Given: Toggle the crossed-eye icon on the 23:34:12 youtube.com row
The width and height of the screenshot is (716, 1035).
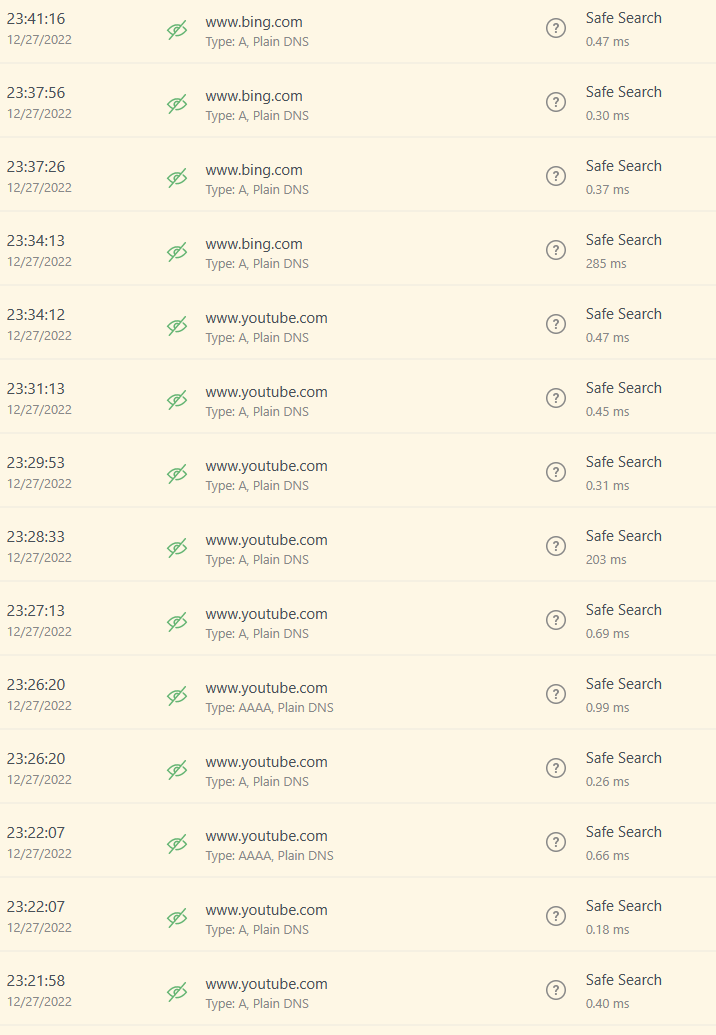Looking at the screenshot, I should (x=177, y=325).
